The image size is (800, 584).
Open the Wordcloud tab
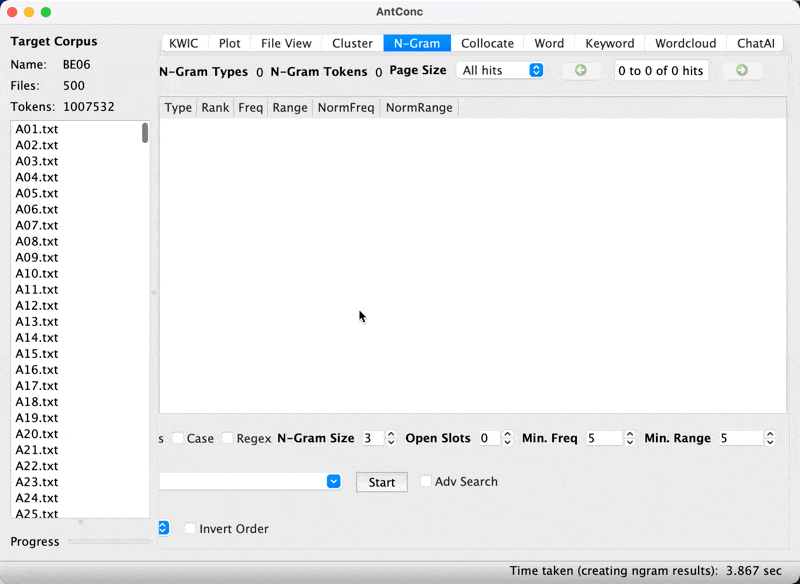(x=685, y=43)
